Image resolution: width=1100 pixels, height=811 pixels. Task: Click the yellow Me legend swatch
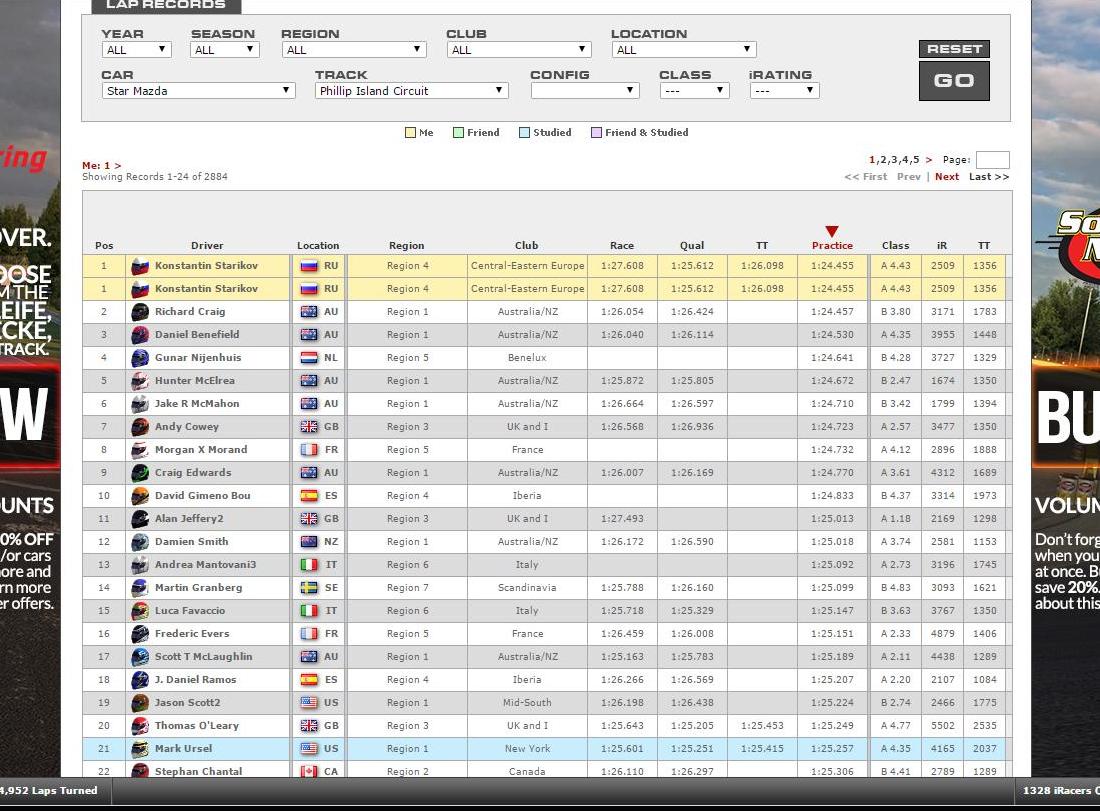[x=410, y=133]
